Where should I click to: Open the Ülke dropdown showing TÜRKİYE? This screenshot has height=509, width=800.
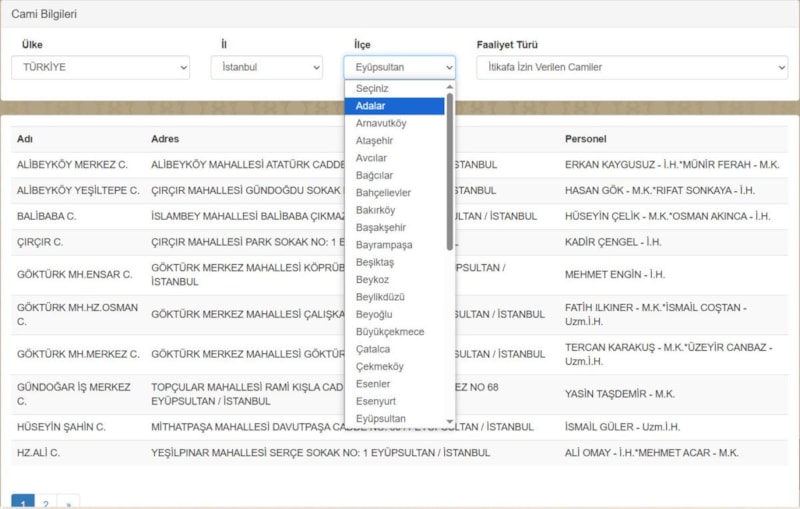pyautogui.click(x=100, y=67)
